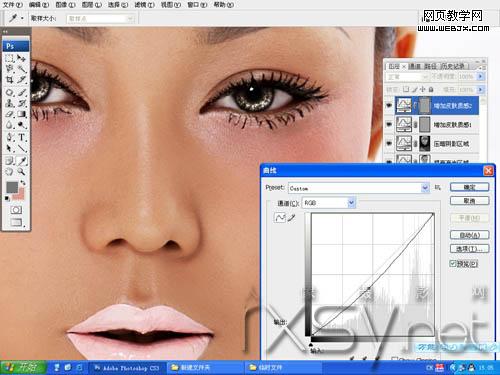
Task: Select the Zoom tool
Action: pyautogui.click(x=22, y=172)
